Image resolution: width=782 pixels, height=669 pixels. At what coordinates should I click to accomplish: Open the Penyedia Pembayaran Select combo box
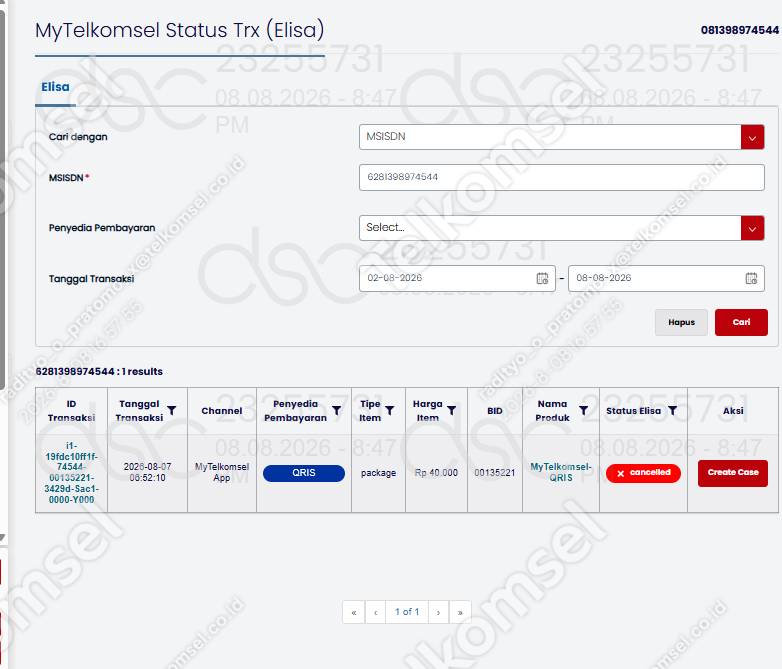click(562, 228)
